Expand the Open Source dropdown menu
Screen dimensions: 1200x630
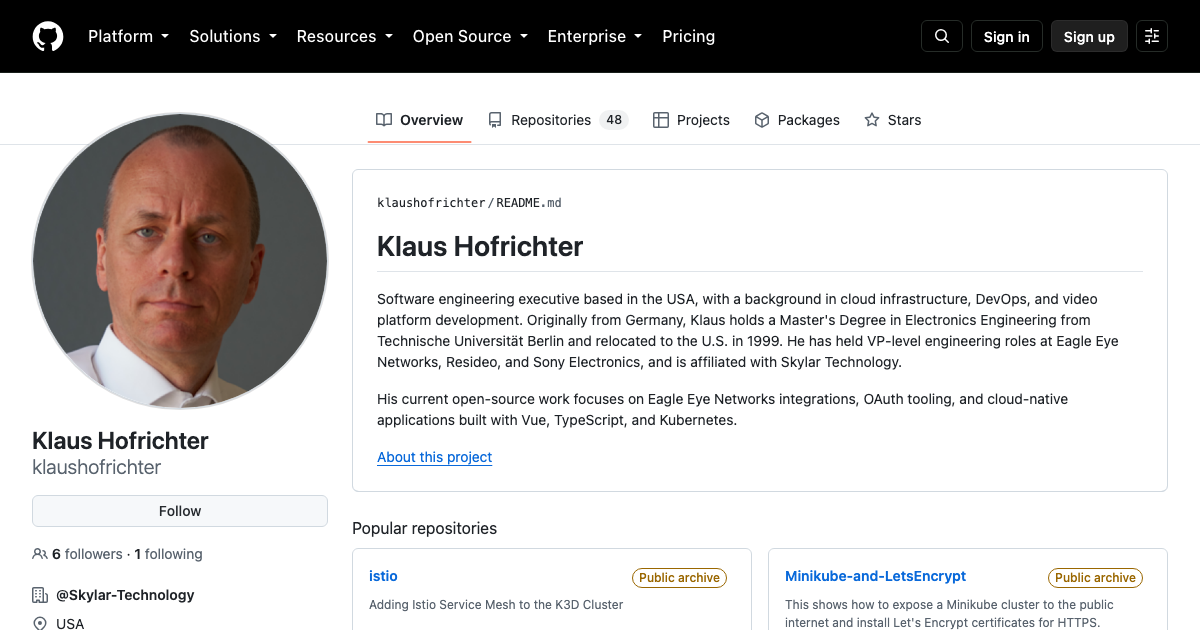click(x=470, y=36)
